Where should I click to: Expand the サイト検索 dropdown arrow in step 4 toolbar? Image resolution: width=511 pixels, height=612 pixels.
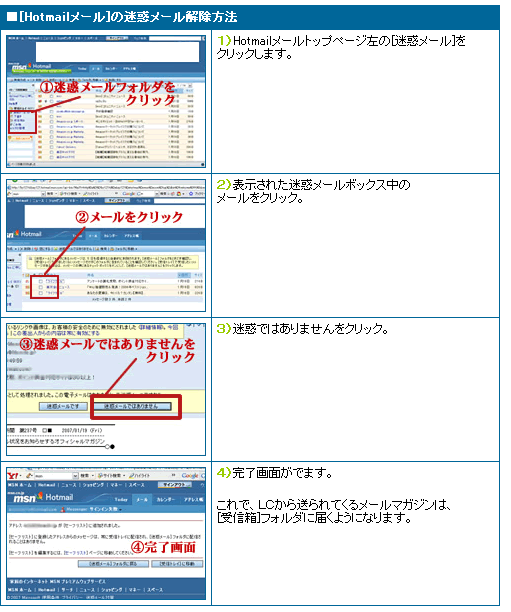[126, 476]
